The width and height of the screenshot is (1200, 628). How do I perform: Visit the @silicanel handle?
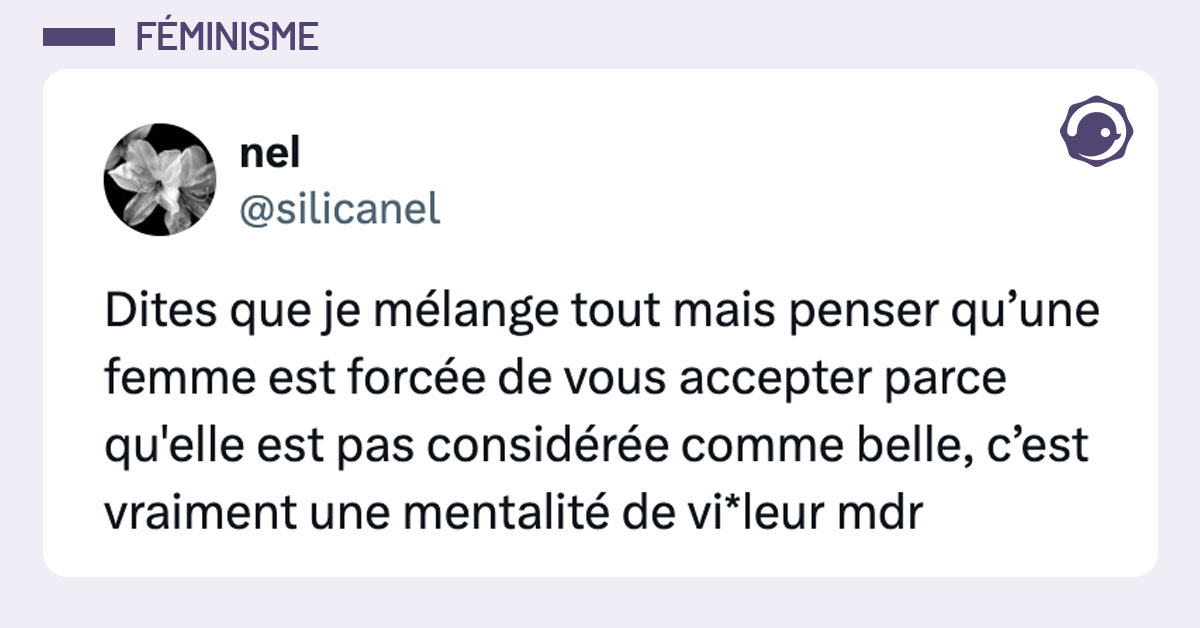point(340,209)
